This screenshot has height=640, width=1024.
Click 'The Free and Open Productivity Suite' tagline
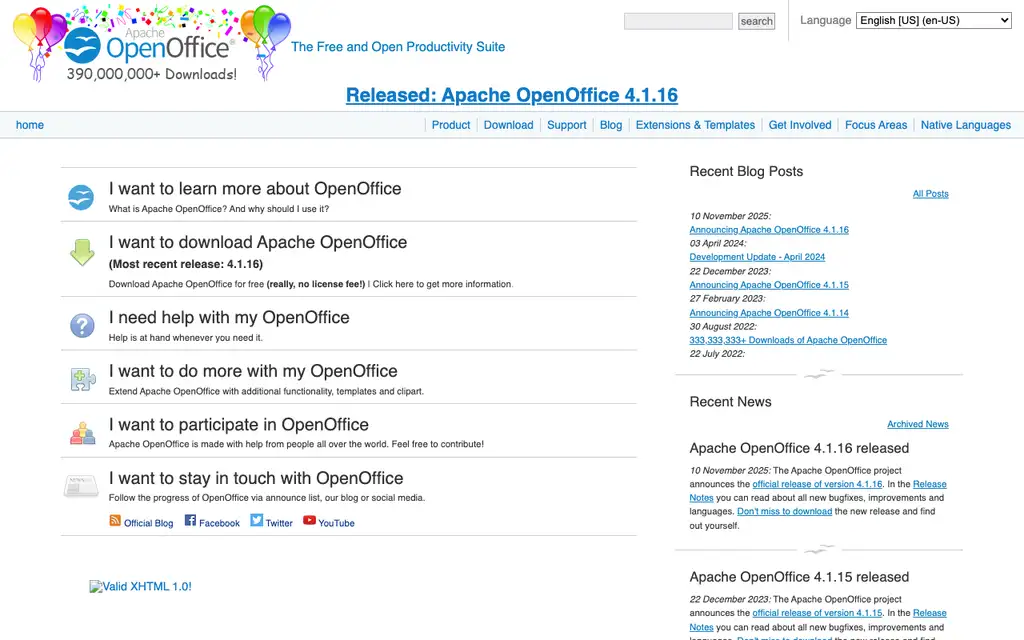[398, 47]
